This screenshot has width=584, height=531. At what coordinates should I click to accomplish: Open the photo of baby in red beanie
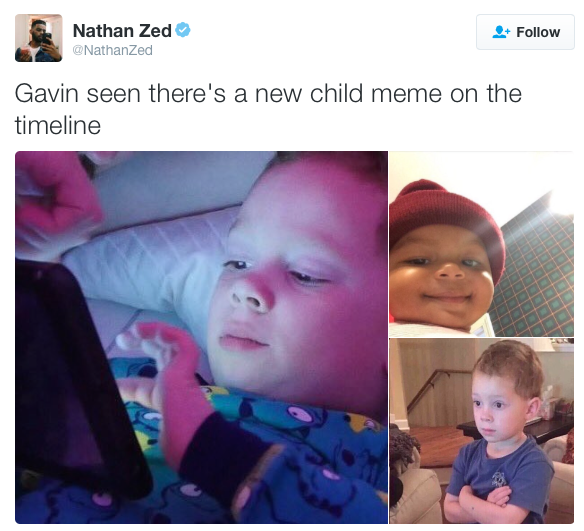point(481,244)
